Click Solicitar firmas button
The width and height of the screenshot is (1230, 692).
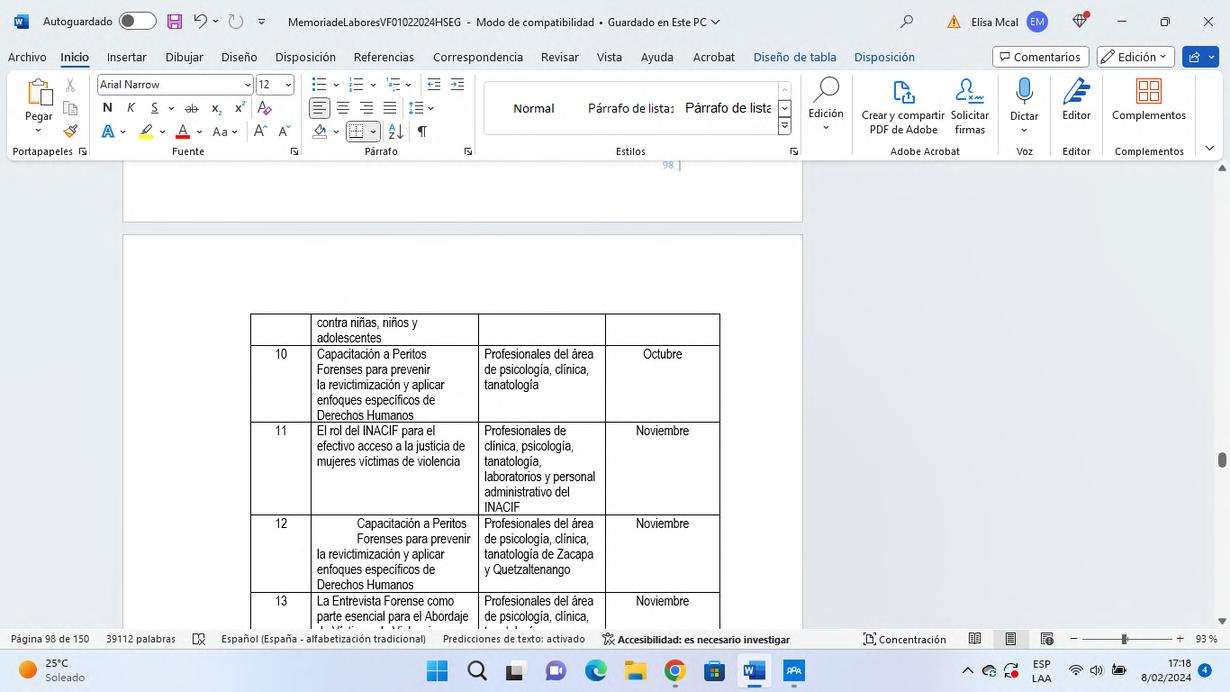click(x=970, y=107)
